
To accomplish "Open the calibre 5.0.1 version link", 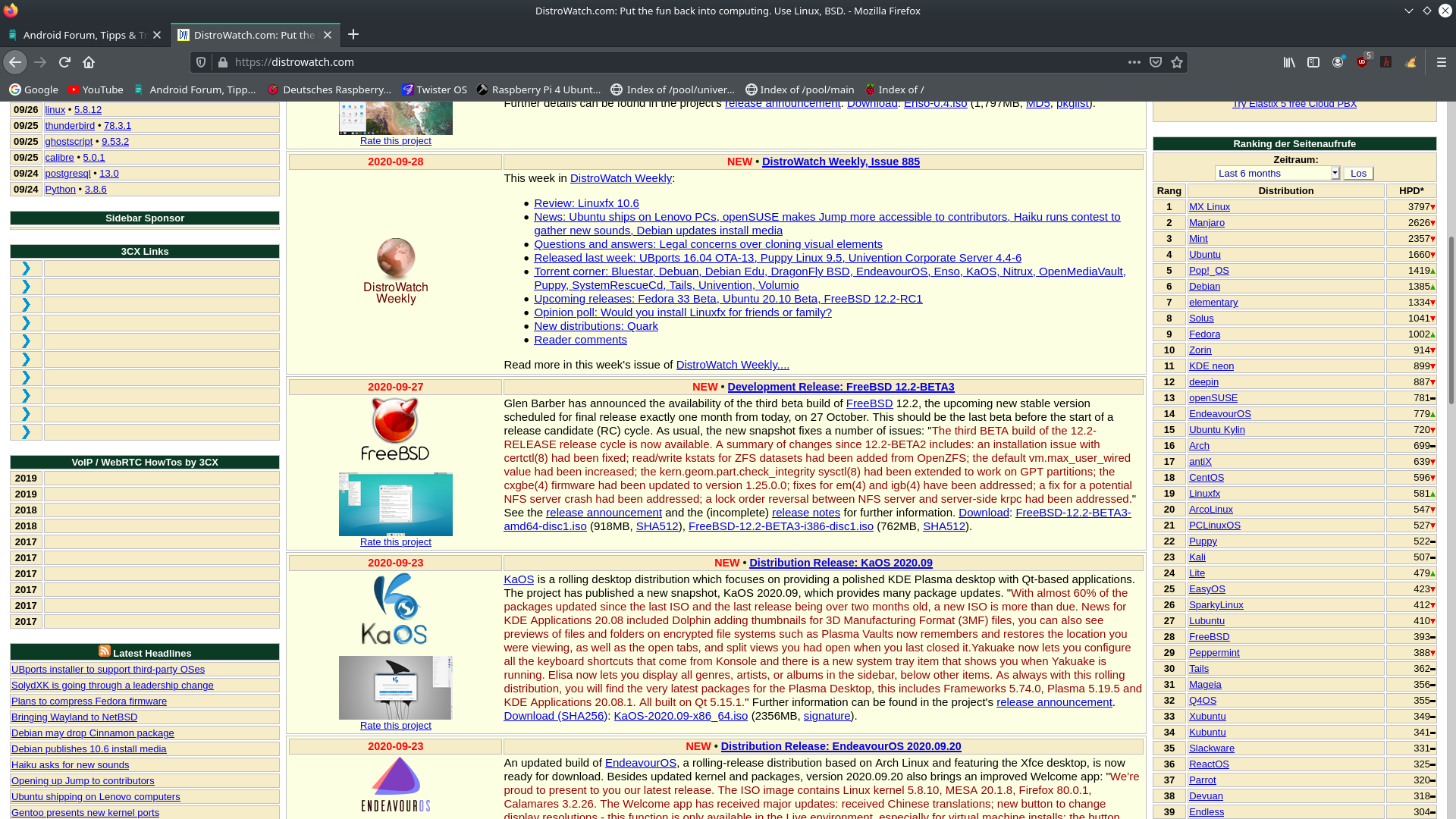I will [94, 158].
